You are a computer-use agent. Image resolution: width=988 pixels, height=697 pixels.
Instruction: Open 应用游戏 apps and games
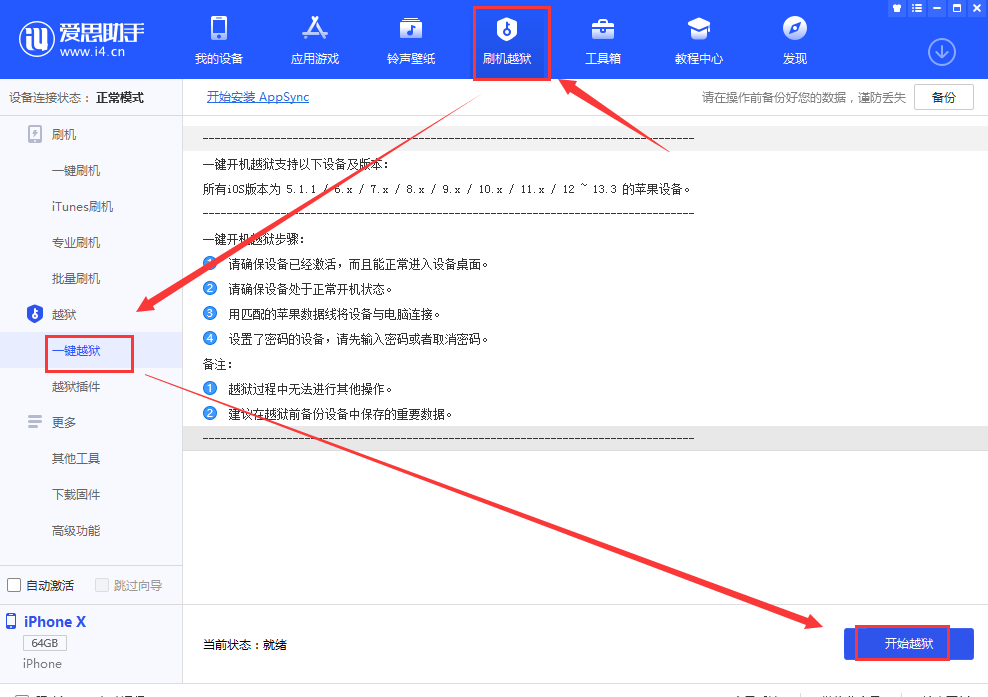point(314,40)
